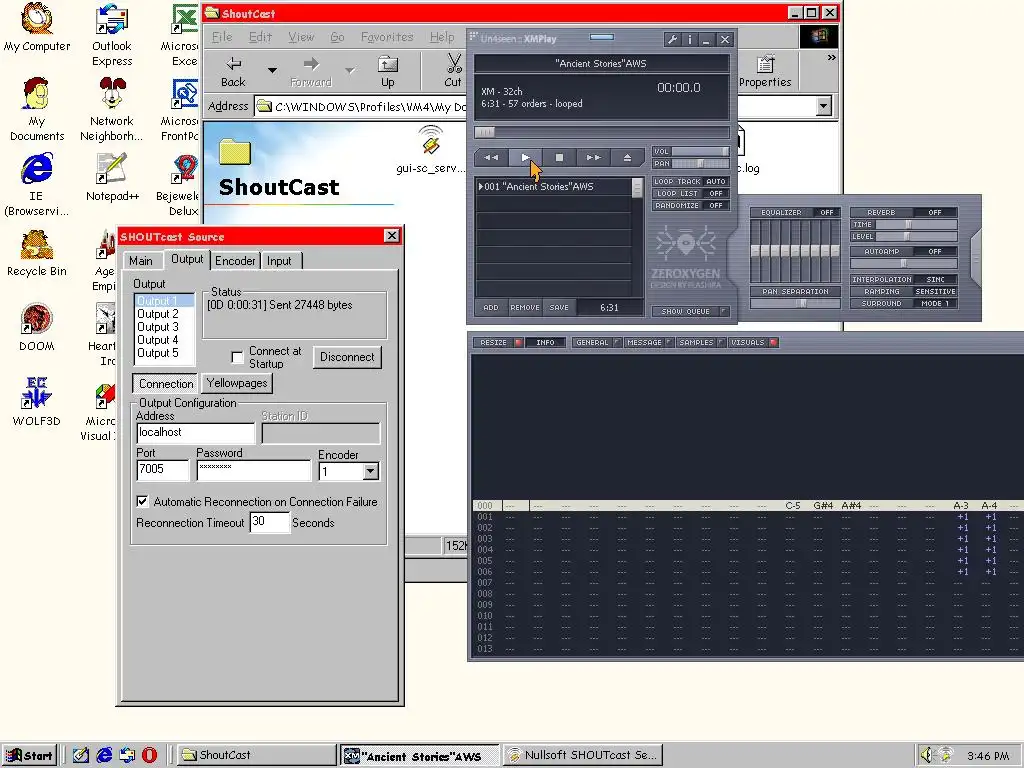Switch to the Input tab
This screenshot has height=768, width=1024.
pos(279,261)
